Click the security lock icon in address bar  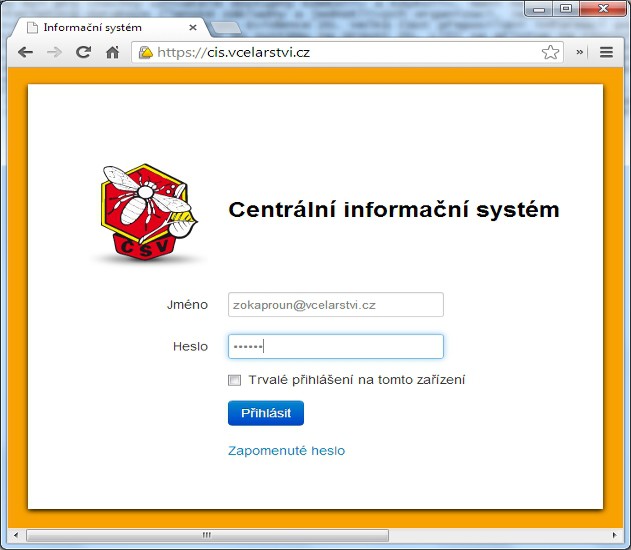click(145, 52)
